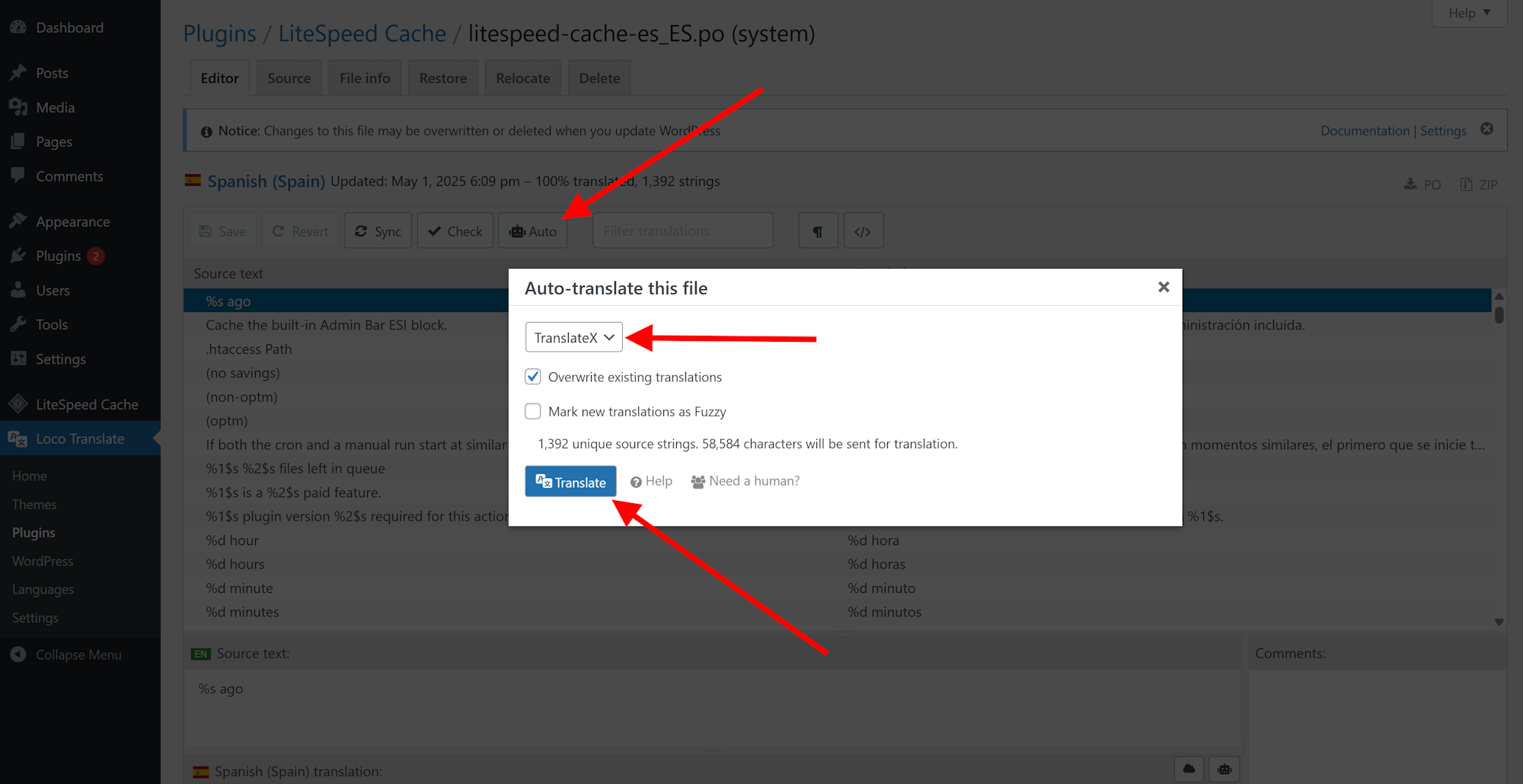1523x784 pixels.
Task: Open the Media library icon
Action: (18, 107)
